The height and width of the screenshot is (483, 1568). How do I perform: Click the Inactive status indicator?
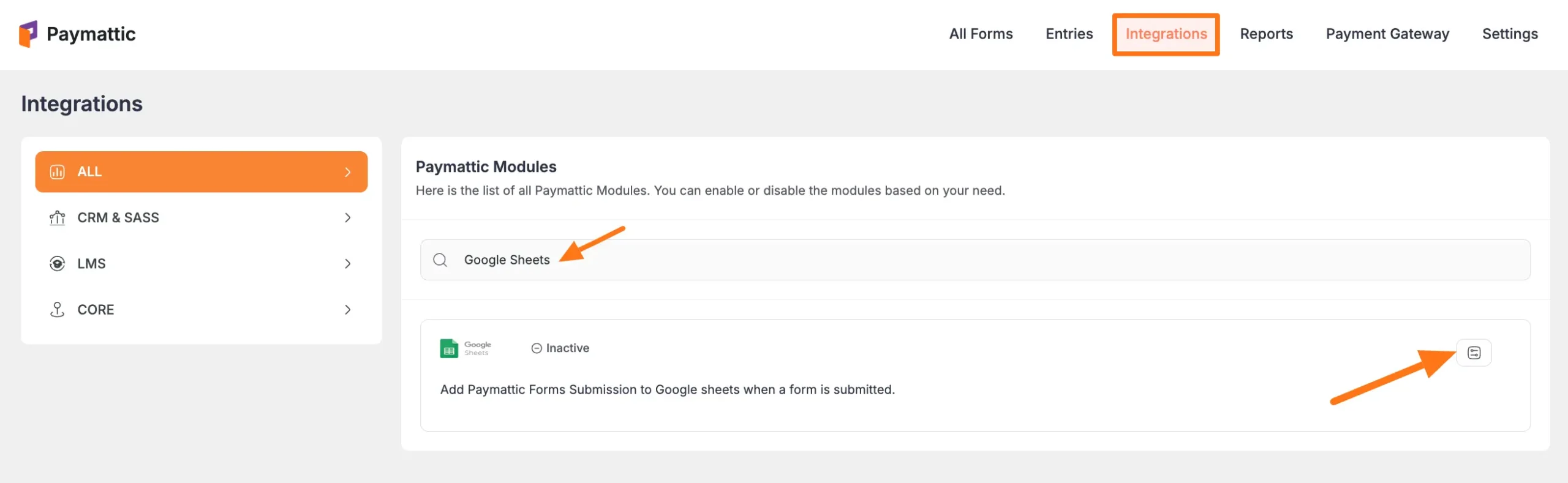560,348
